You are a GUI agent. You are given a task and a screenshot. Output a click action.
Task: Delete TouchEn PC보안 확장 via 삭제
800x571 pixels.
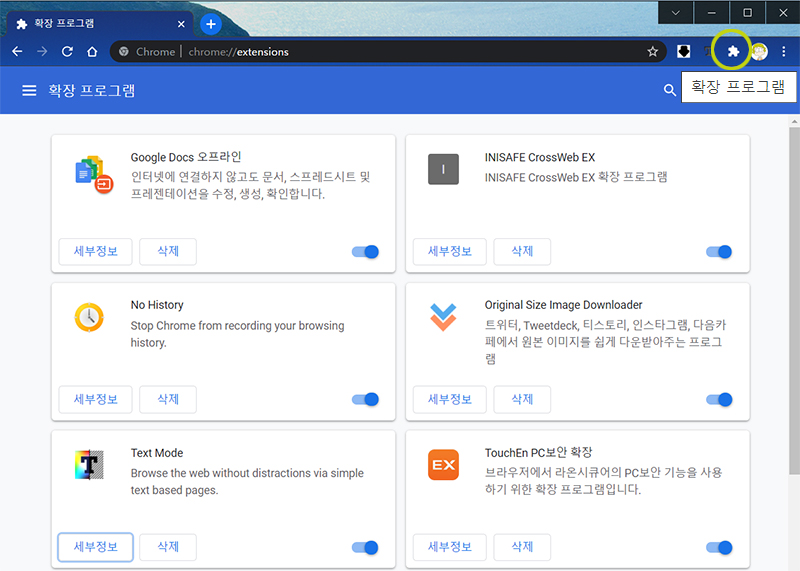click(x=522, y=547)
